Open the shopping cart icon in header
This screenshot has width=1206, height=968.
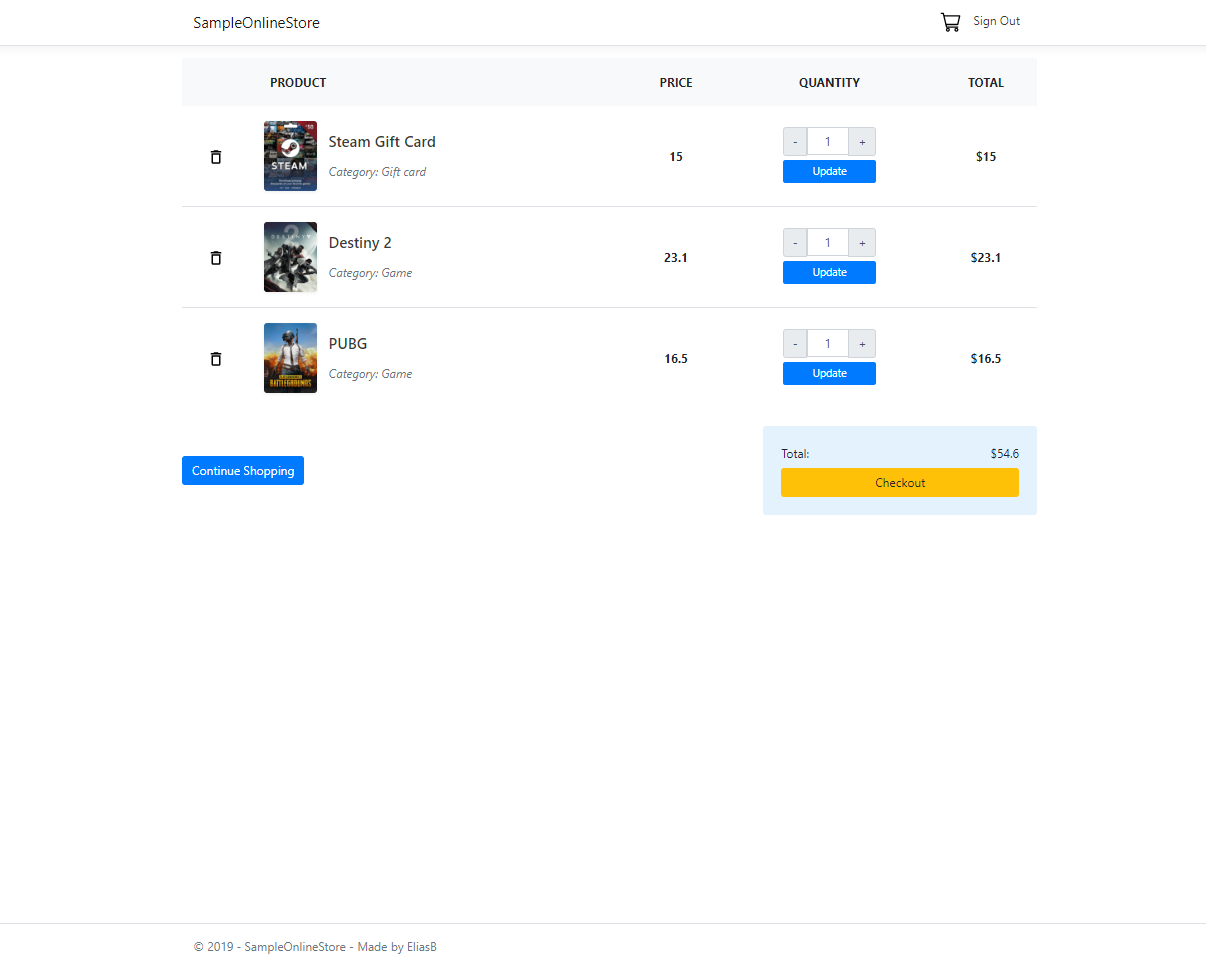[x=950, y=22]
